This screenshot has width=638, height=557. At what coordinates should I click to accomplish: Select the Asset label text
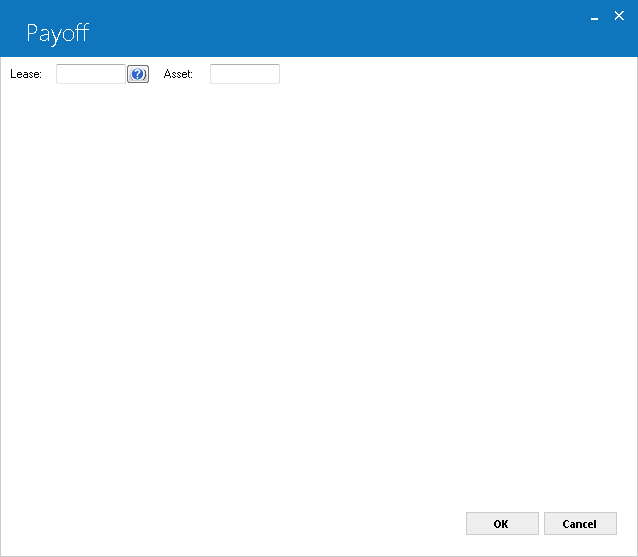tap(178, 74)
